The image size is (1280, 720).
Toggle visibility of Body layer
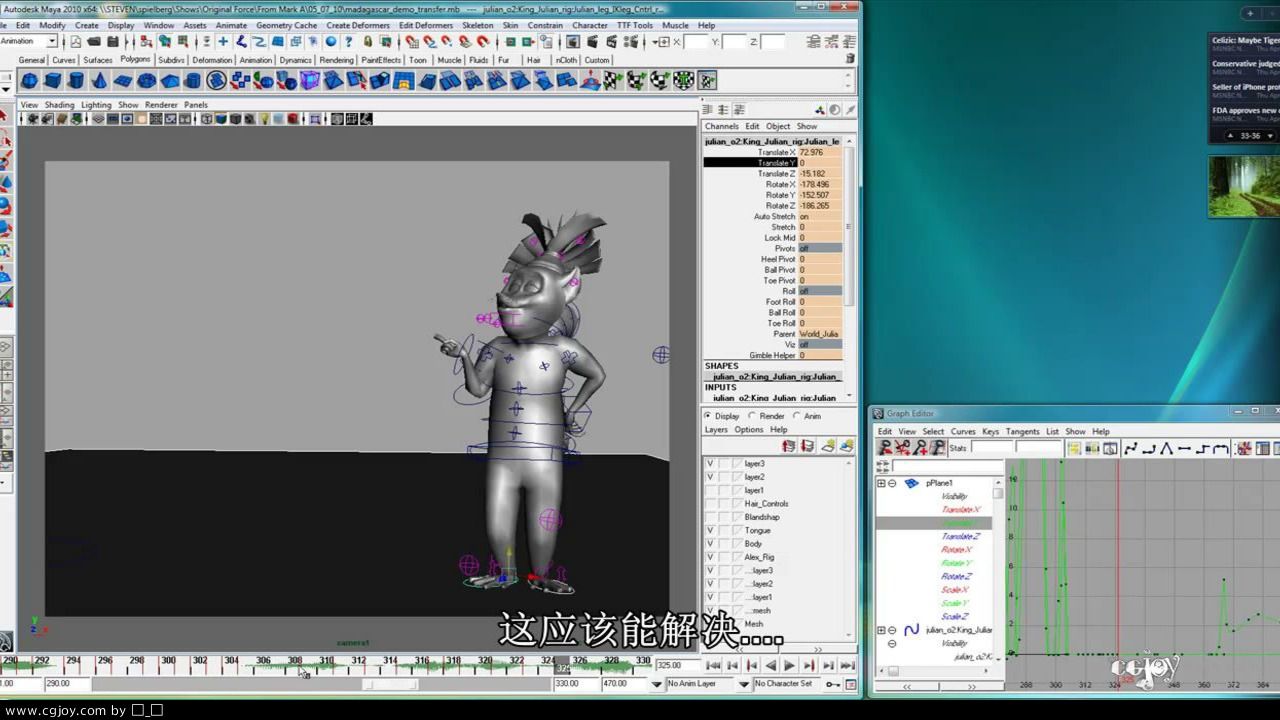pos(710,544)
